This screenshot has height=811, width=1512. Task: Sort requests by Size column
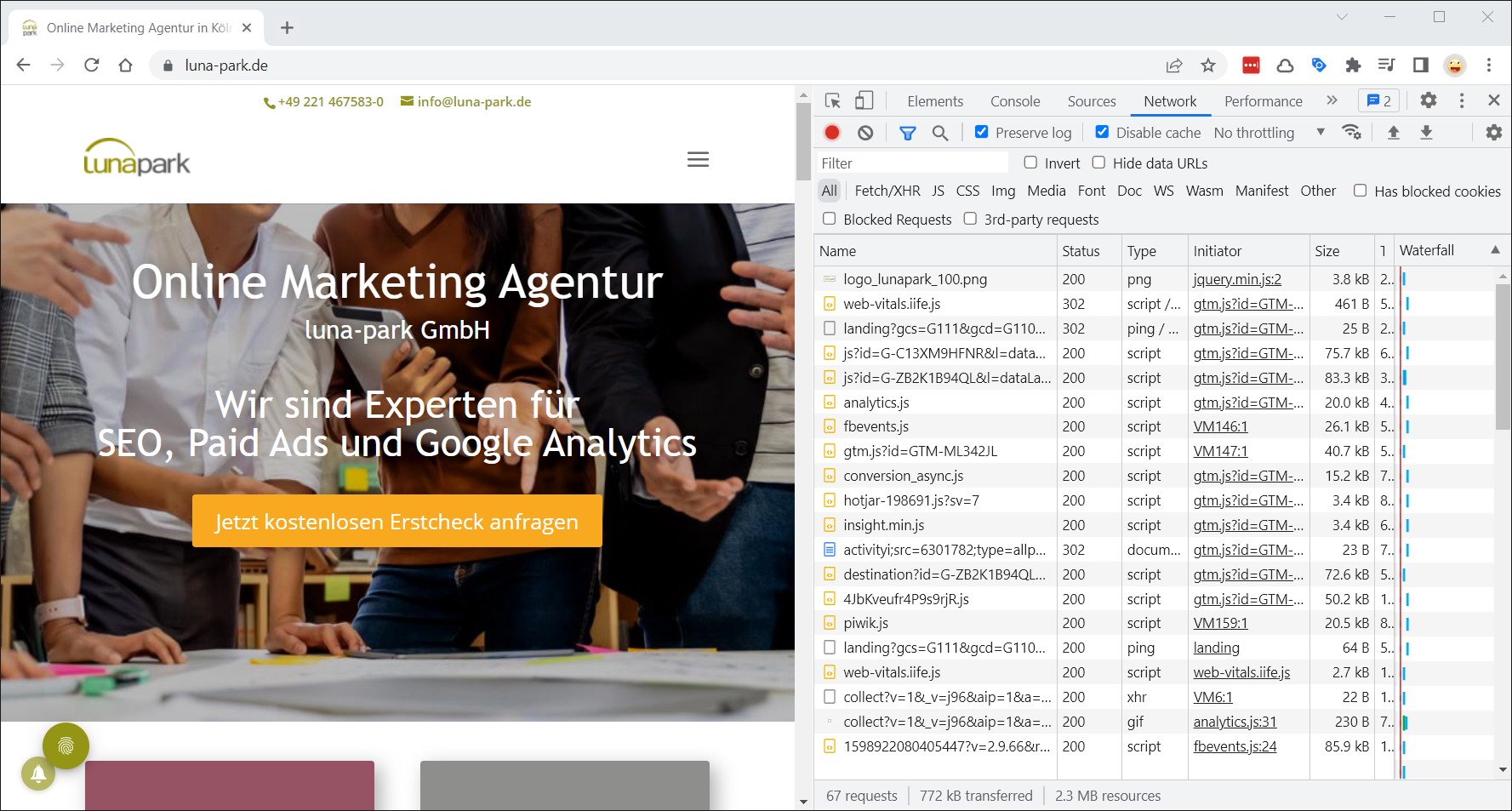(x=1341, y=250)
